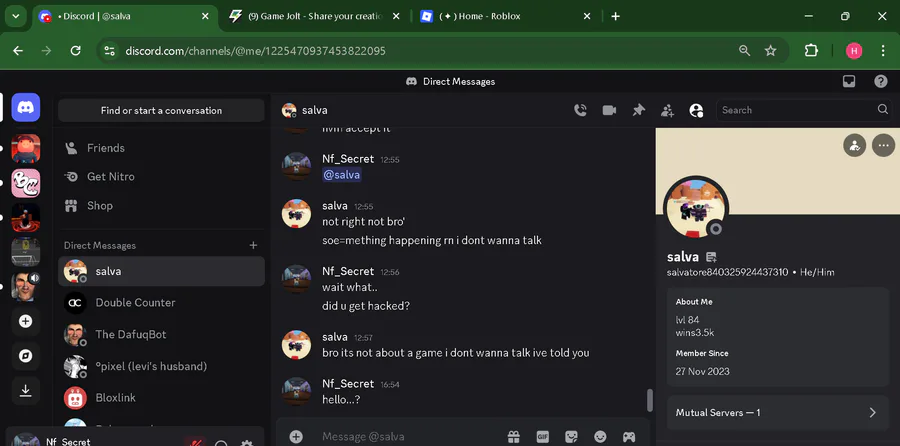
Task: Open the Chrome extensions puzzle icon
Action: pos(810,51)
